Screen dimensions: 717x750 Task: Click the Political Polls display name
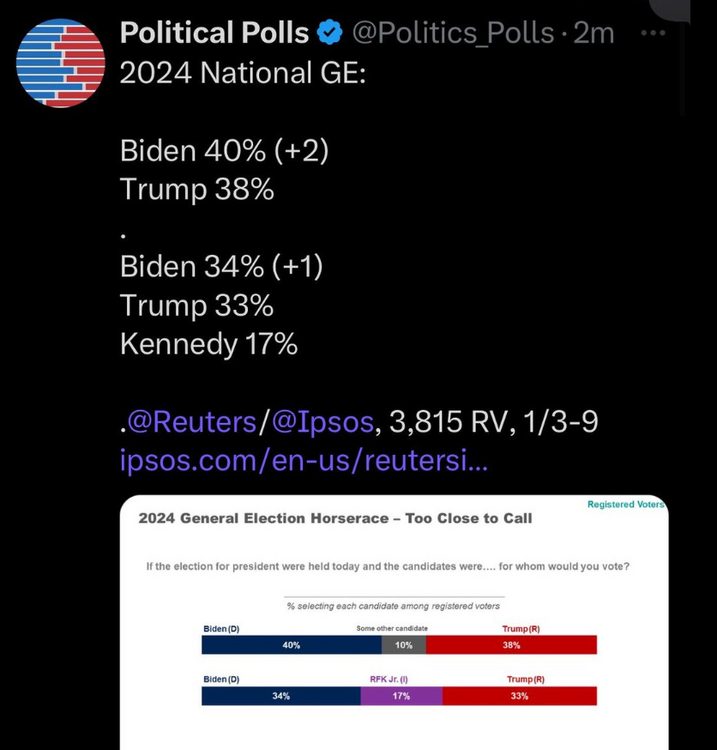pos(214,33)
